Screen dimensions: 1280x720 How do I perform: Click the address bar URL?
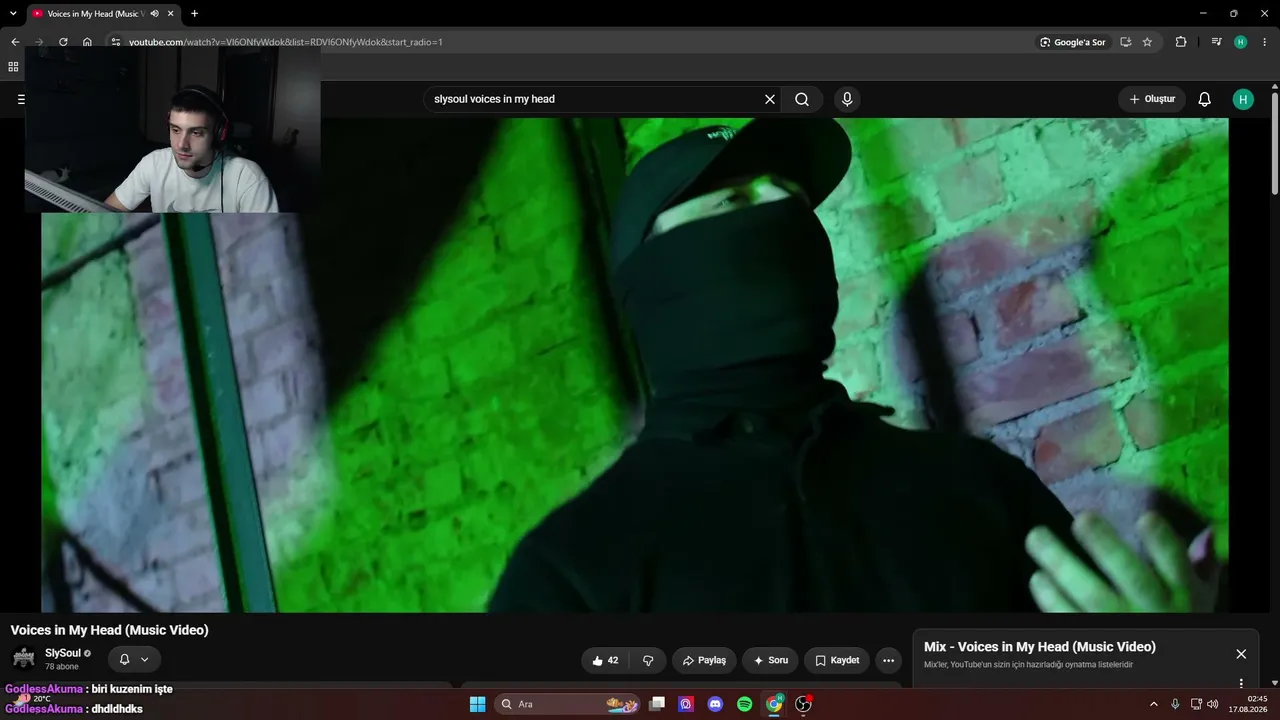pos(286,42)
